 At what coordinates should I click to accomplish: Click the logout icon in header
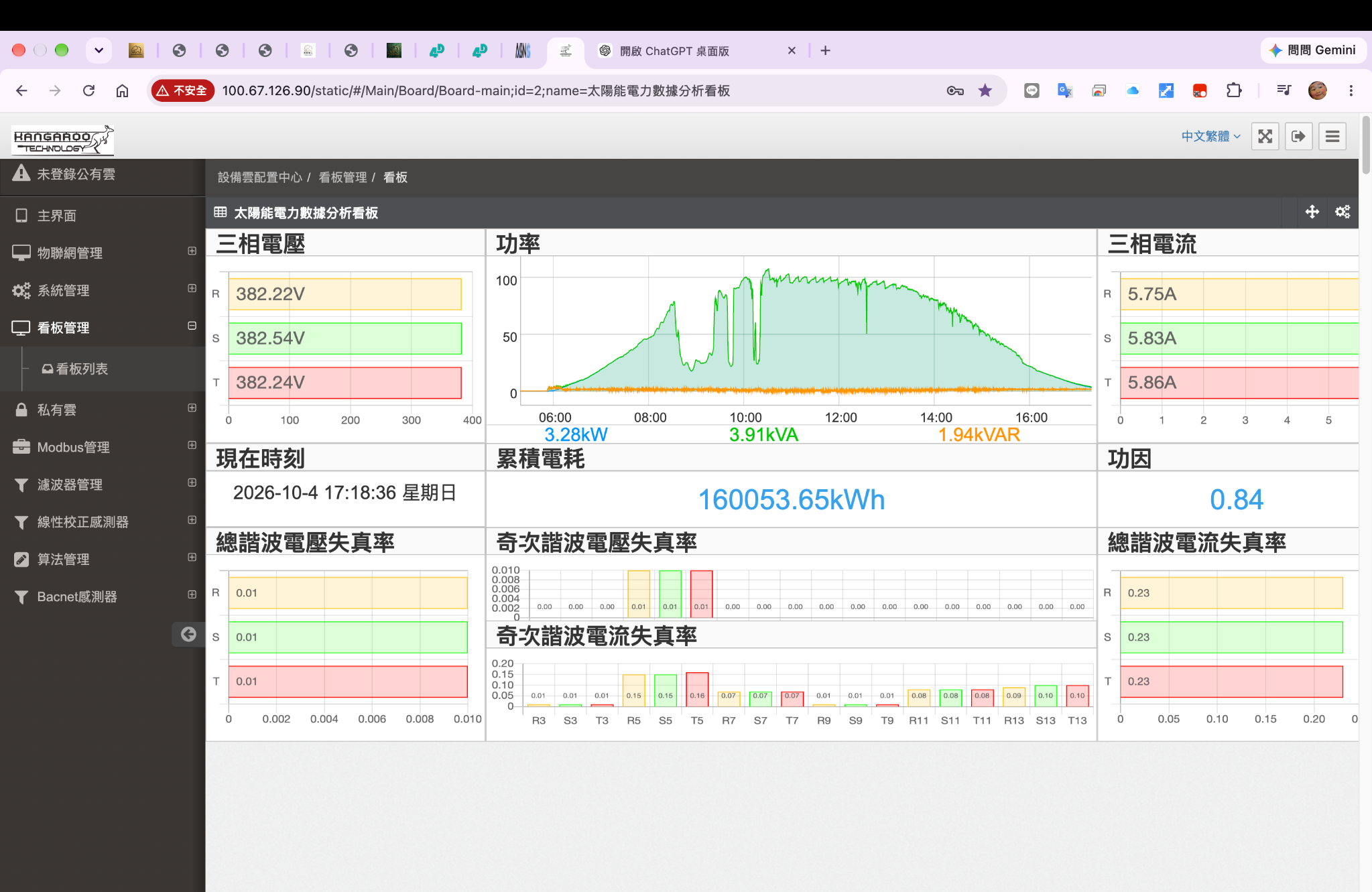1298,137
